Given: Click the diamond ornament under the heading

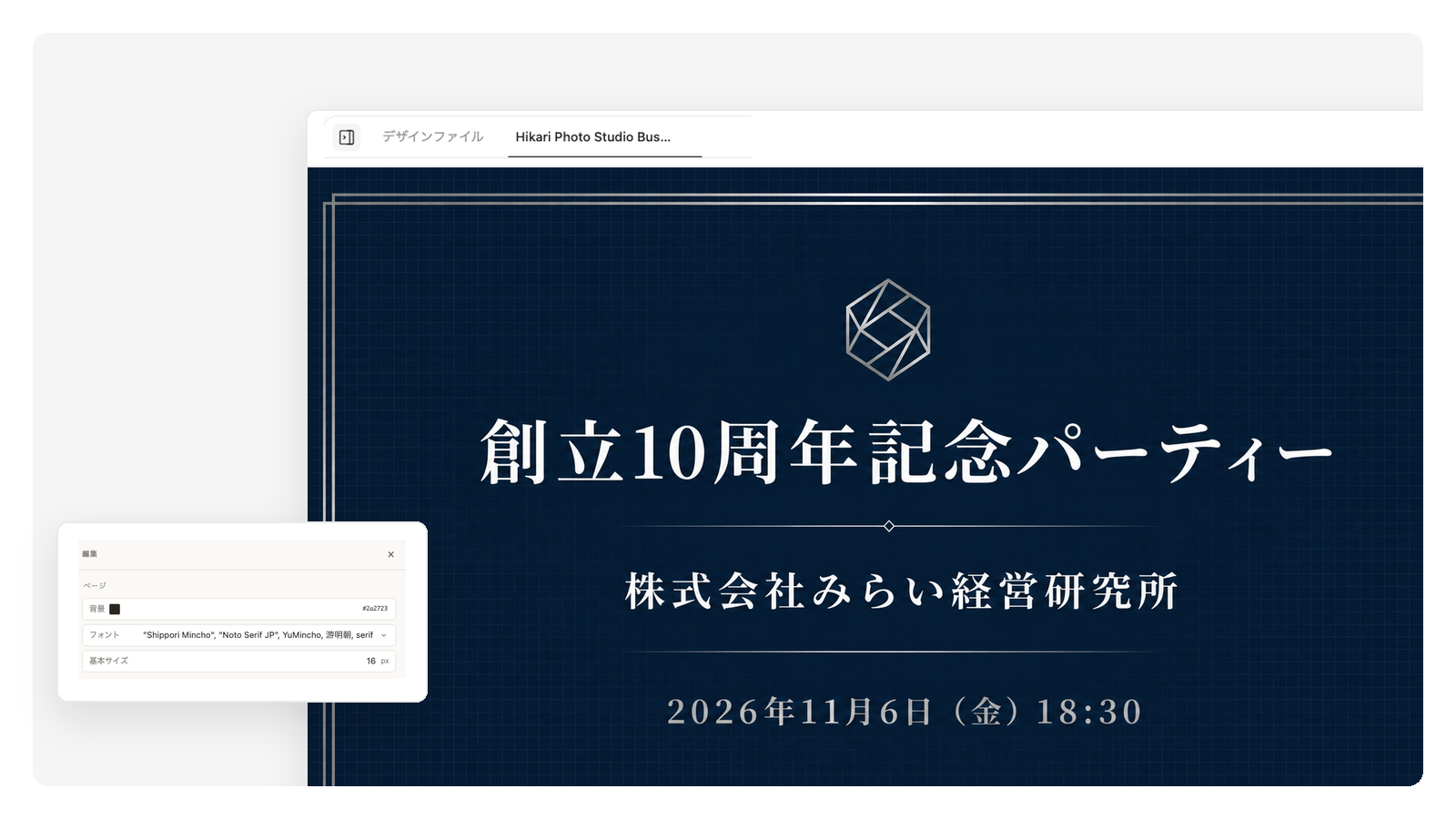Looking at the screenshot, I should 889,526.
